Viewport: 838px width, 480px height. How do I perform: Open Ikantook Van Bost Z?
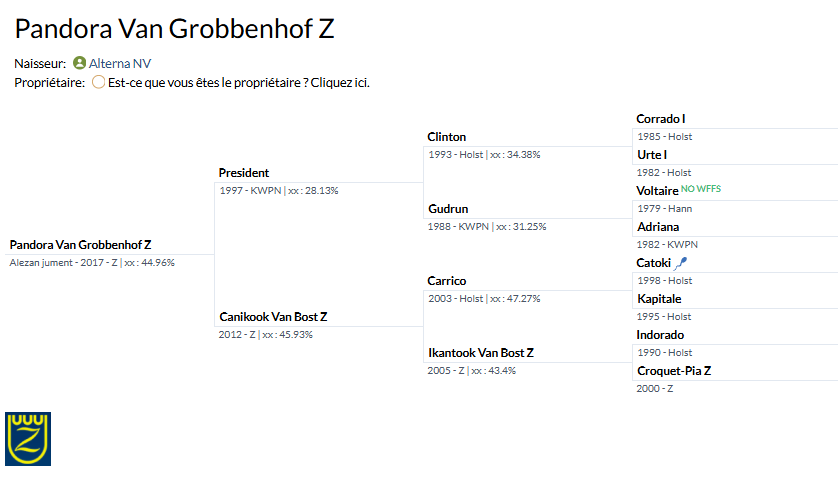tap(480, 353)
